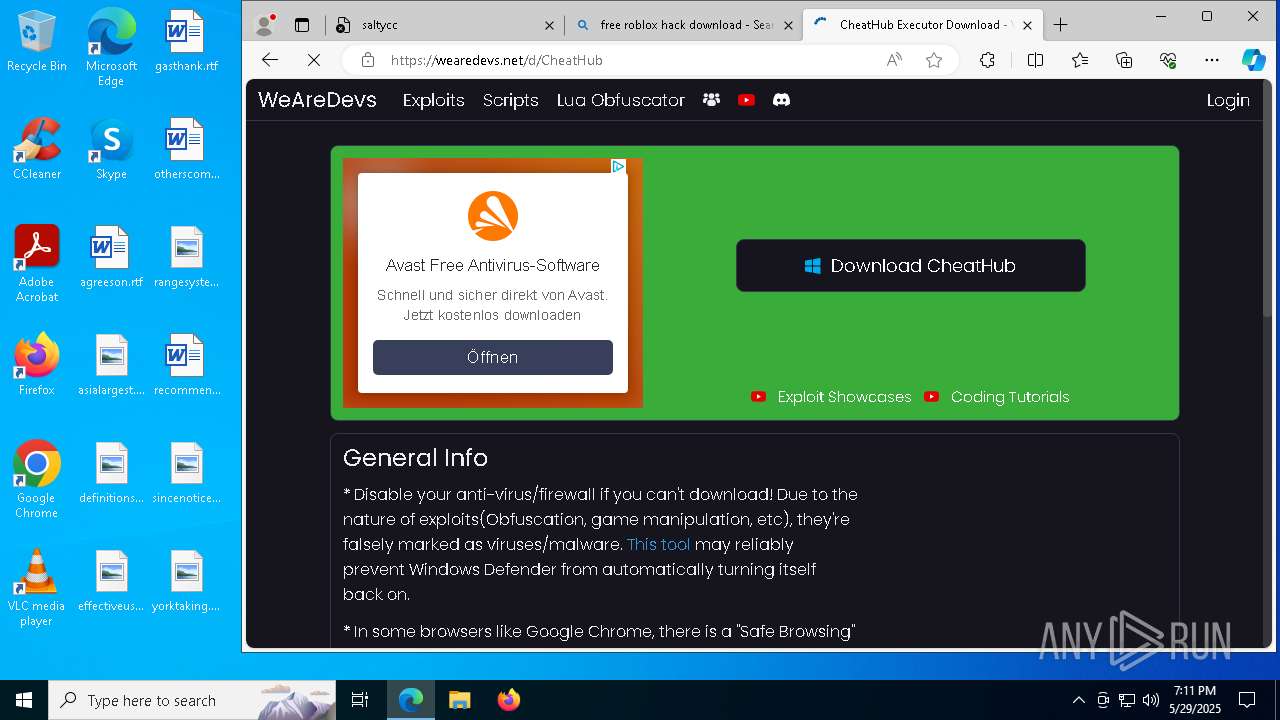1280x720 pixels.
Task: Switch to free roblox hack download tab
Action: coord(686,25)
